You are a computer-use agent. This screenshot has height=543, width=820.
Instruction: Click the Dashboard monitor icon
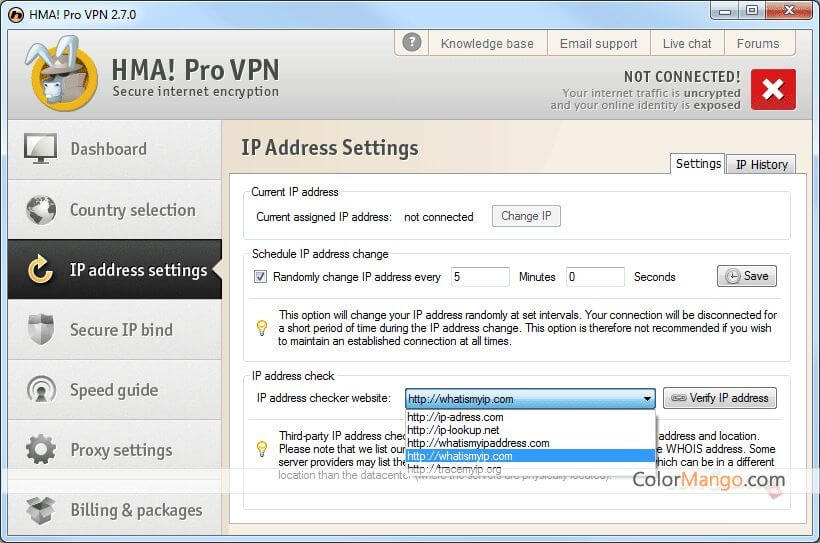click(x=40, y=149)
